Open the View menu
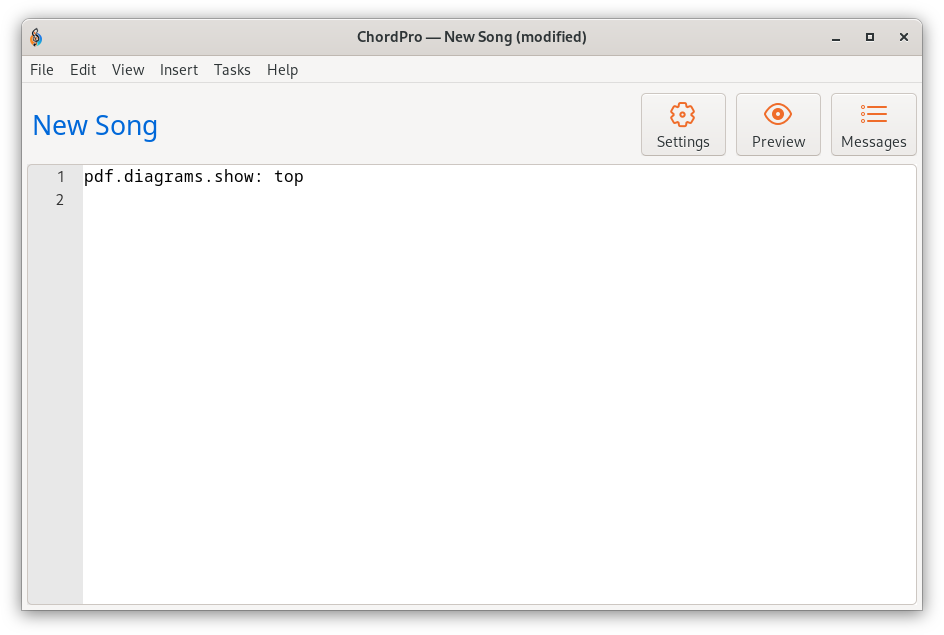The height and width of the screenshot is (635, 944). coord(128,70)
